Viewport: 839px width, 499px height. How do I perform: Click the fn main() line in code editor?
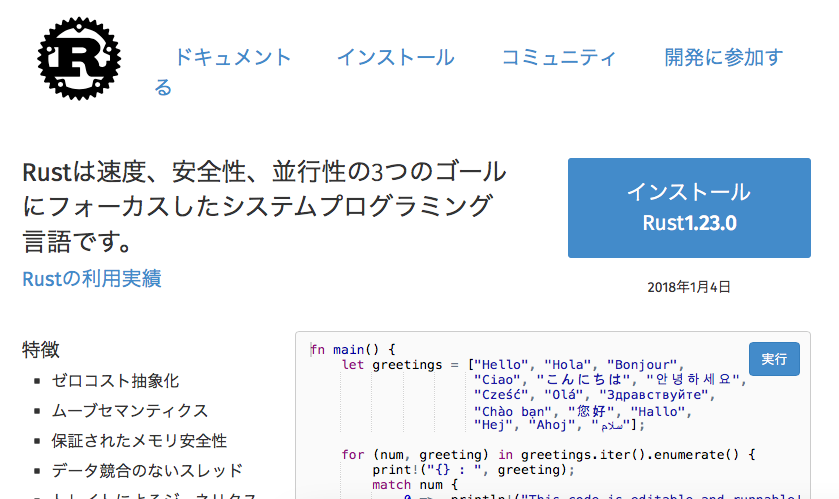[x=353, y=350]
